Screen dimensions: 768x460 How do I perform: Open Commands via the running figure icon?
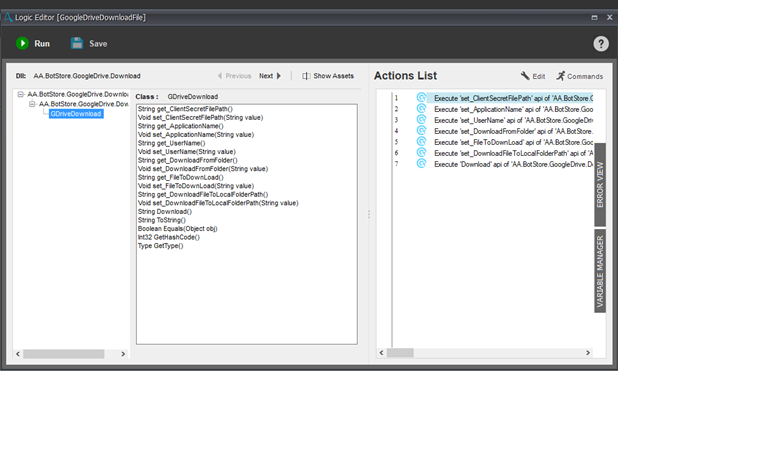pos(560,75)
